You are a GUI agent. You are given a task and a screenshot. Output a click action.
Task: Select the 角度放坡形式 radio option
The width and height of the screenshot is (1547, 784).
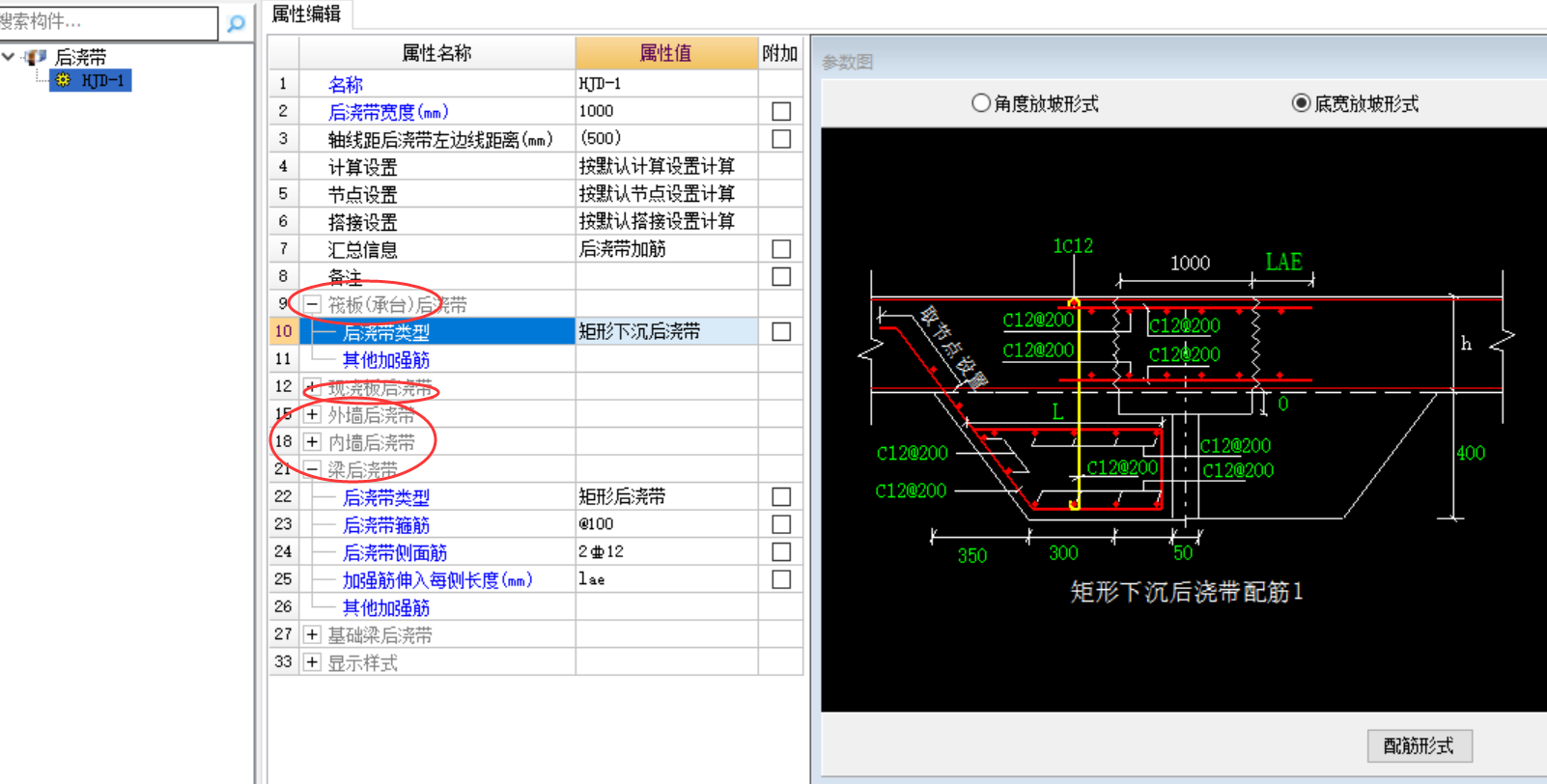981,103
